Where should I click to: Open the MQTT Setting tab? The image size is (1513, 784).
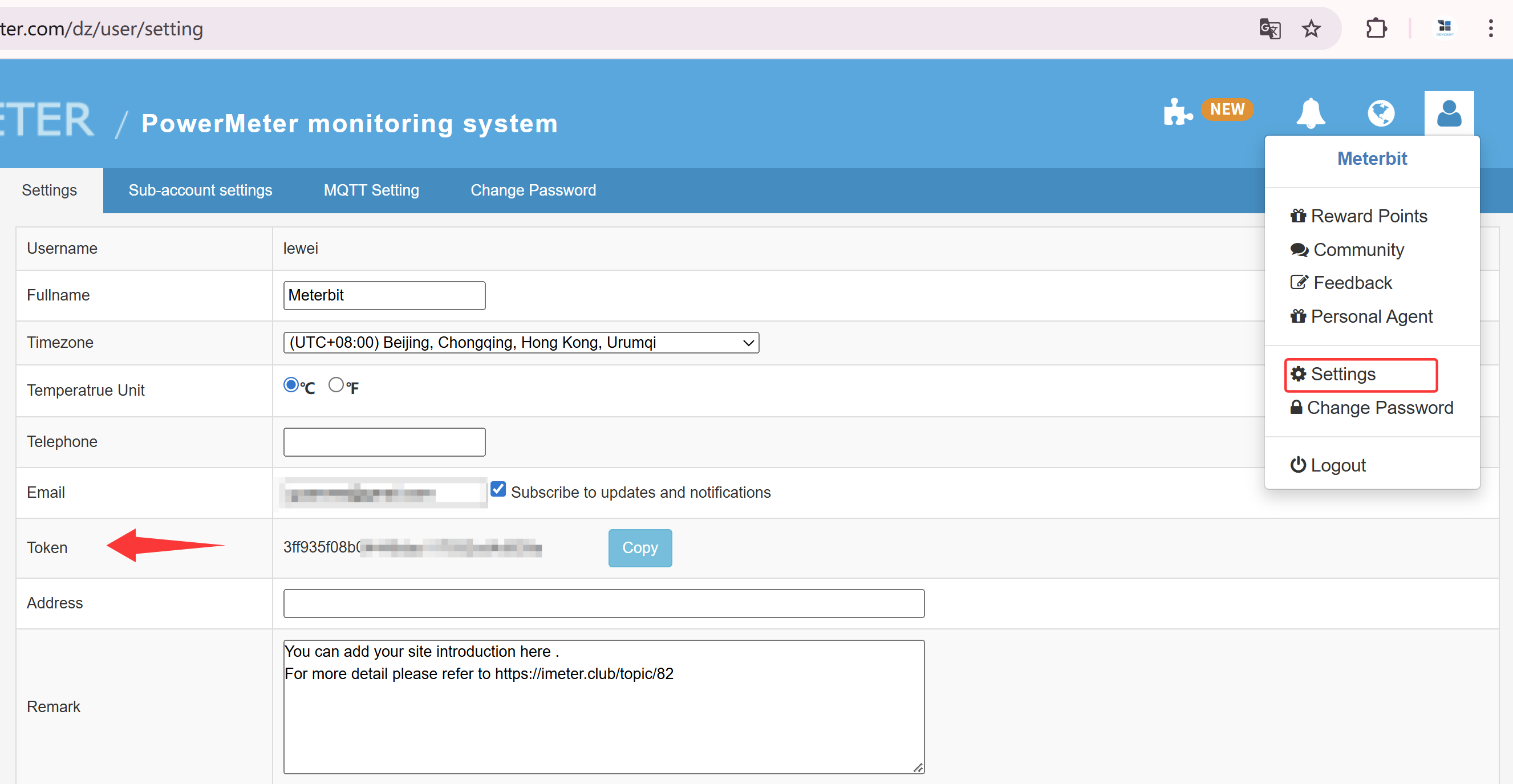tap(371, 190)
